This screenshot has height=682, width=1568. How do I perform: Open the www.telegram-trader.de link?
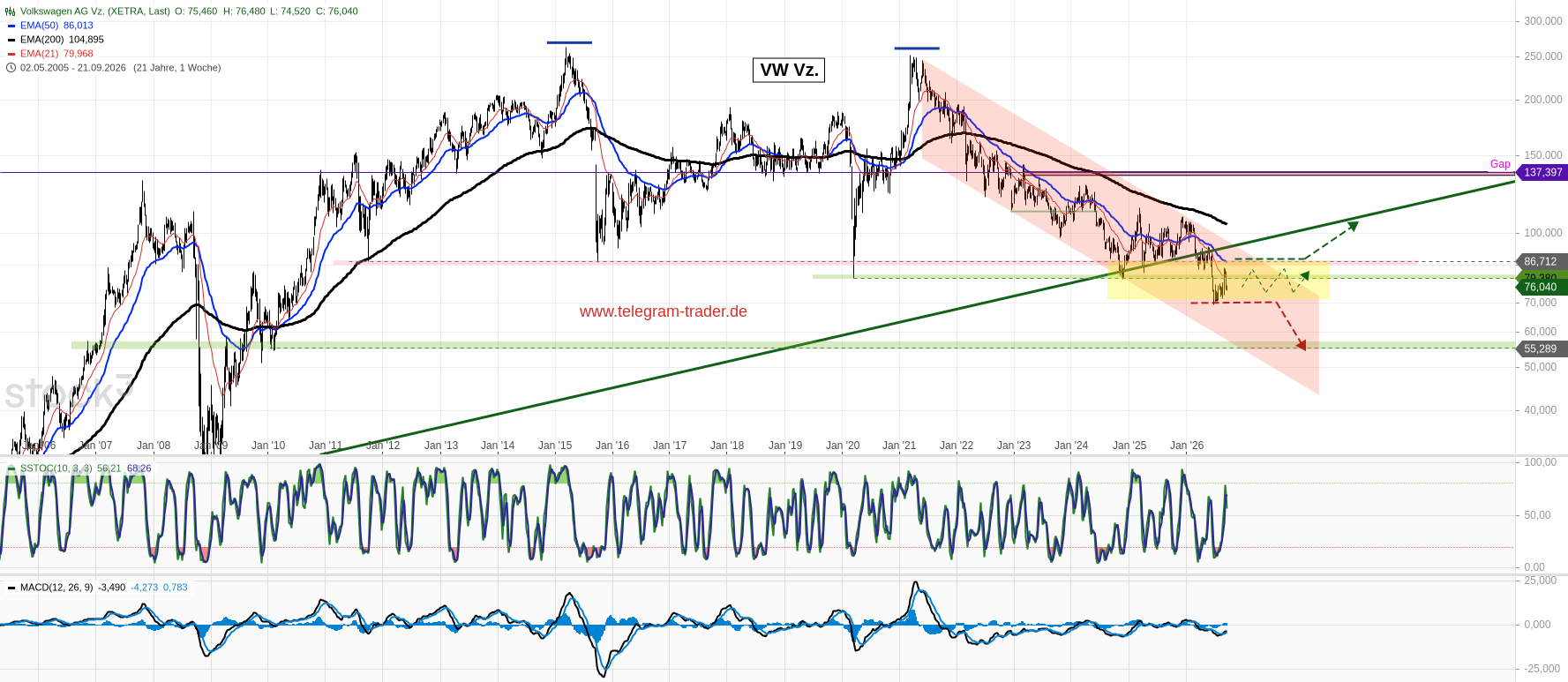[x=664, y=311]
